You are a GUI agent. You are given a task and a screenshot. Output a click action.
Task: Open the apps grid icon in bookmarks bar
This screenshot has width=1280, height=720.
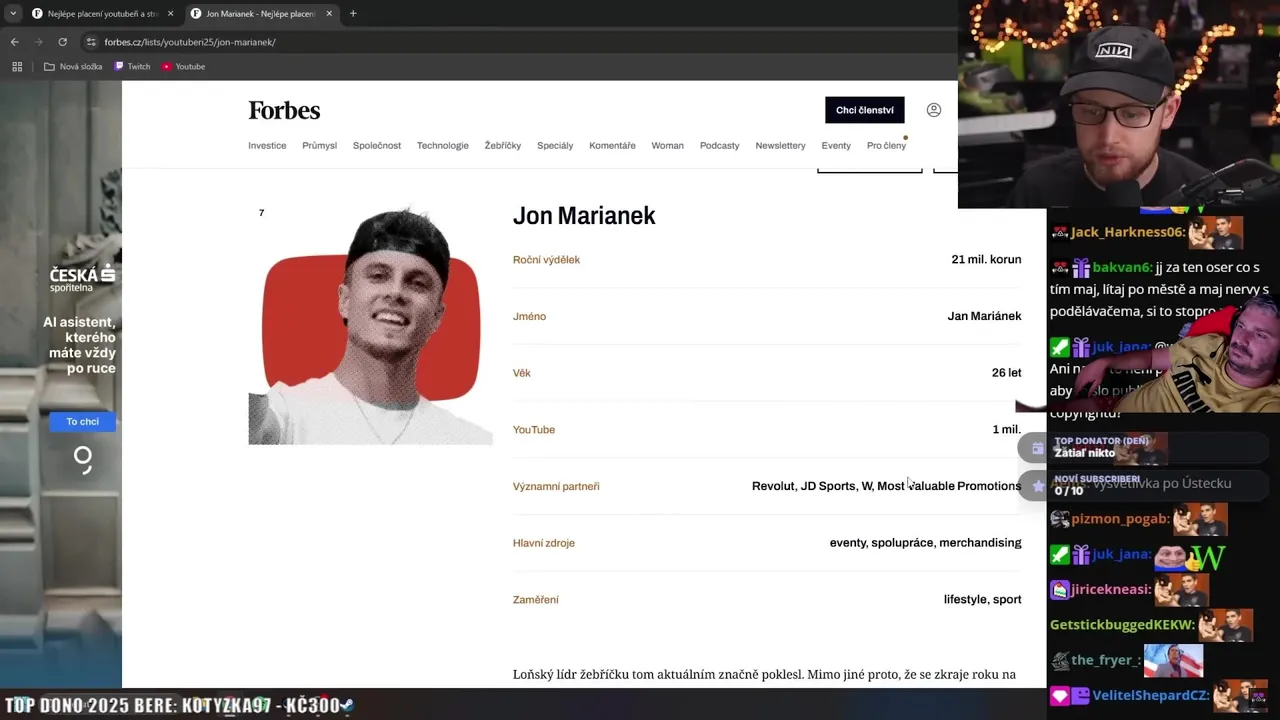point(17,67)
